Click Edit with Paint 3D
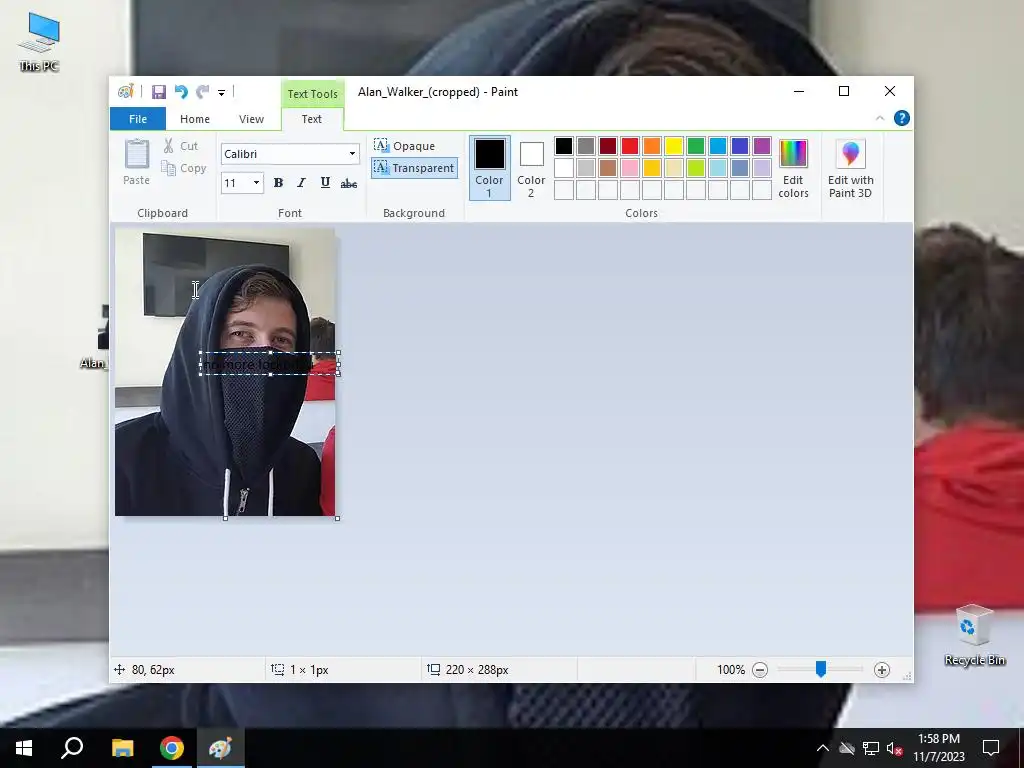 click(850, 168)
